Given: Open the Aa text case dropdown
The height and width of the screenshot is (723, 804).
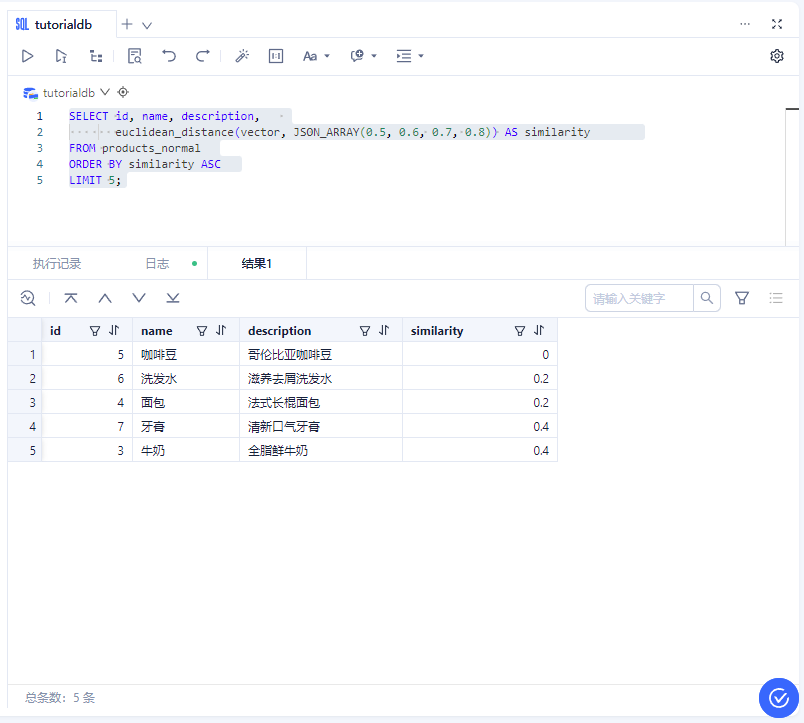Looking at the screenshot, I should (x=316, y=56).
